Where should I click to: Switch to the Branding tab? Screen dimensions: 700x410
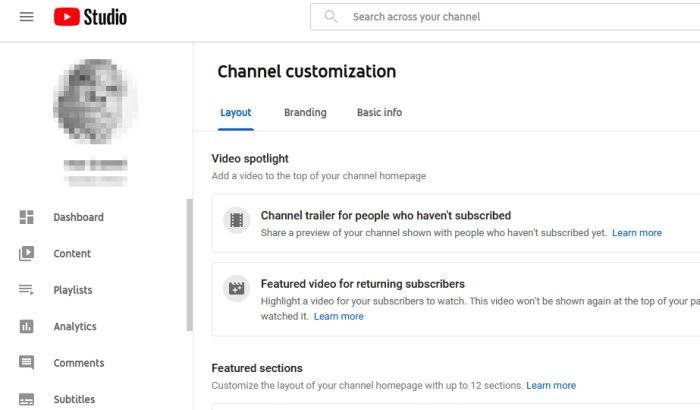(x=305, y=113)
